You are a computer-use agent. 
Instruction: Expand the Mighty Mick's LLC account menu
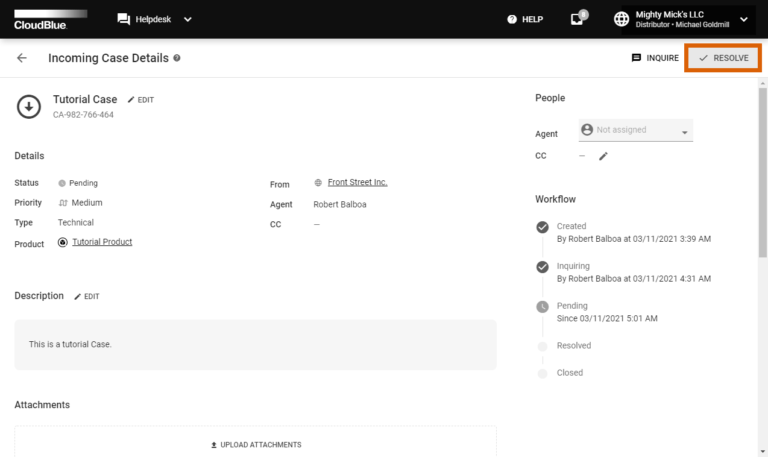coord(744,19)
